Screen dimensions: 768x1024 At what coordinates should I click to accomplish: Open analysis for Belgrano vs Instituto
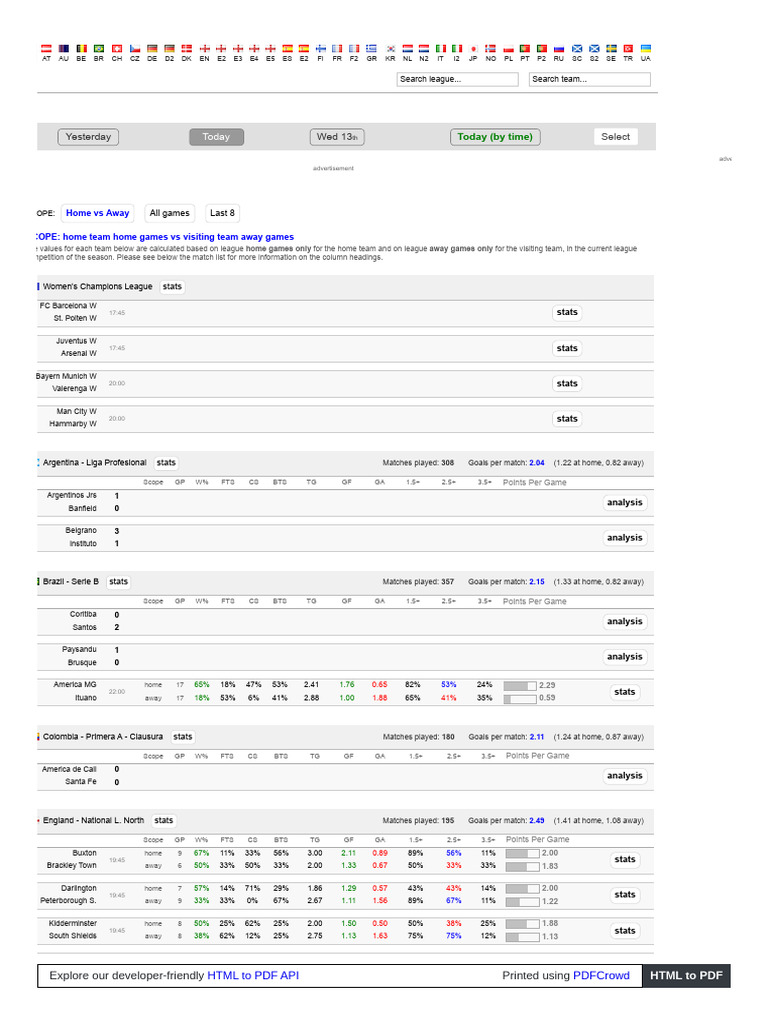coord(624,537)
